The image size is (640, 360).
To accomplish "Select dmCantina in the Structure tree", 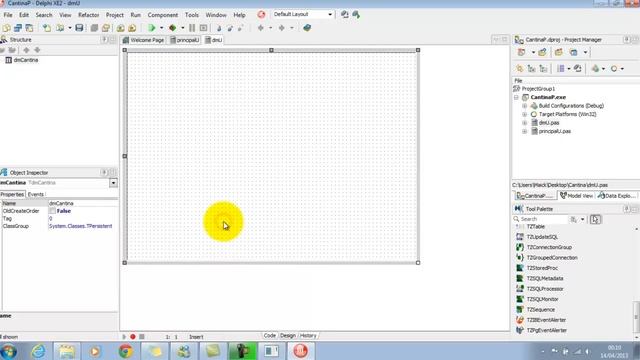I will pyautogui.click(x=26, y=60).
